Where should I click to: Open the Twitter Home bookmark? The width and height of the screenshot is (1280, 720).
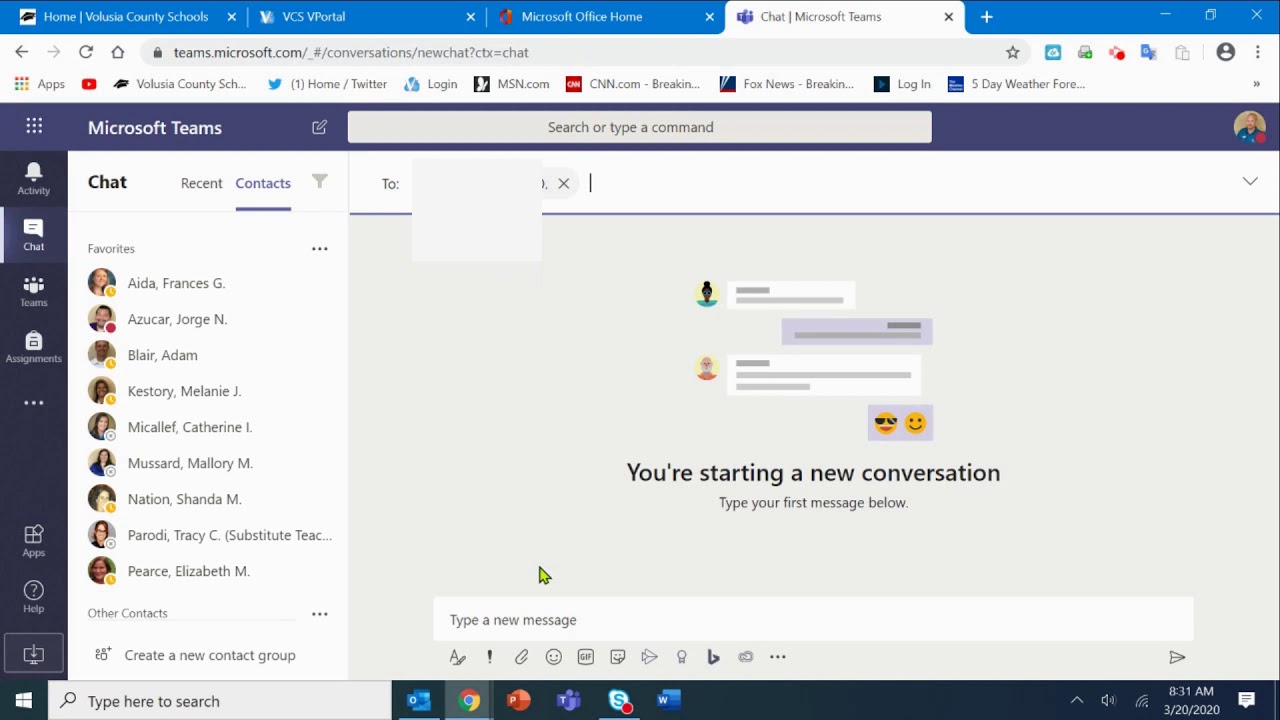pyautogui.click(x=327, y=84)
